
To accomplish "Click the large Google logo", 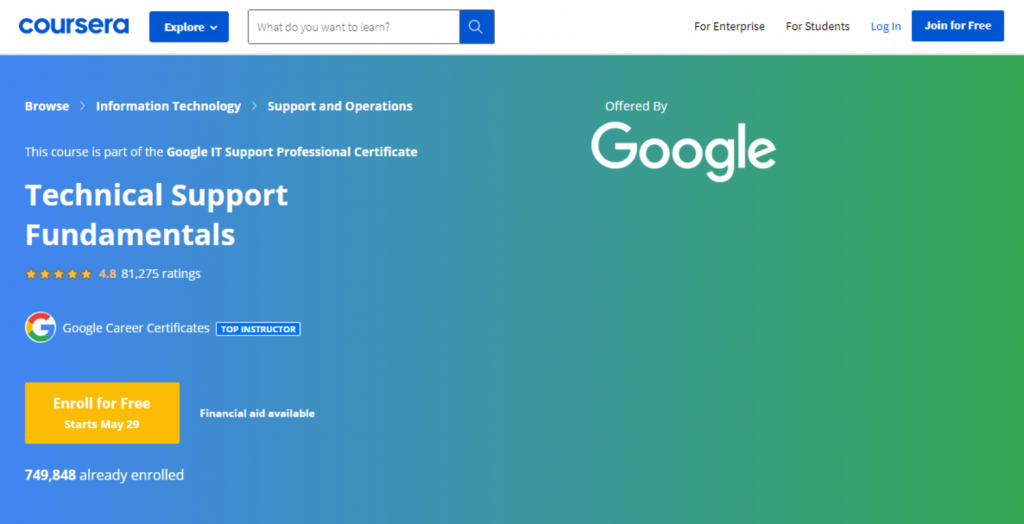I will pos(683,151).
